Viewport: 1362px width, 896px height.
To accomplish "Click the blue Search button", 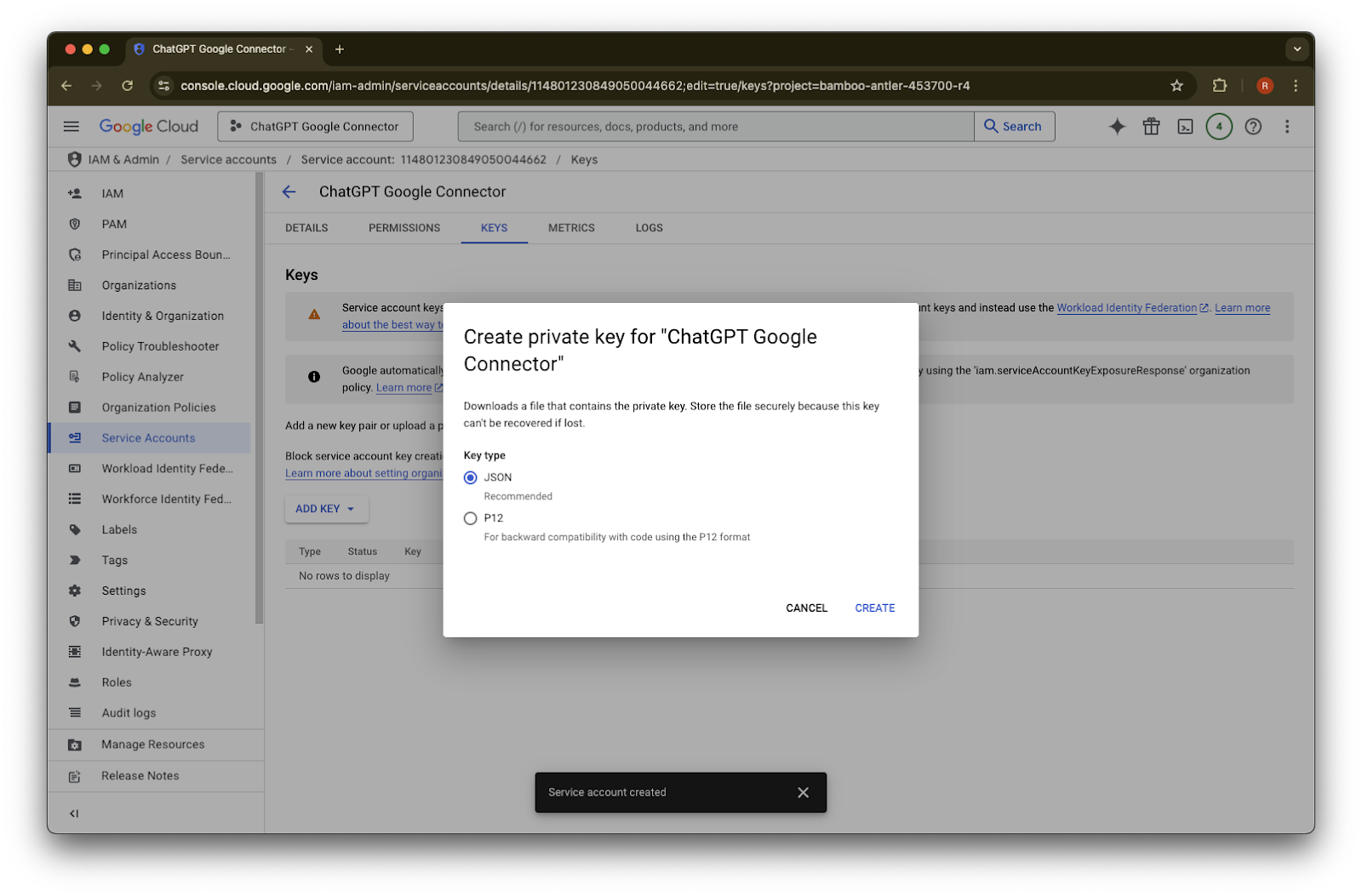I will (x=1014, y=127).
